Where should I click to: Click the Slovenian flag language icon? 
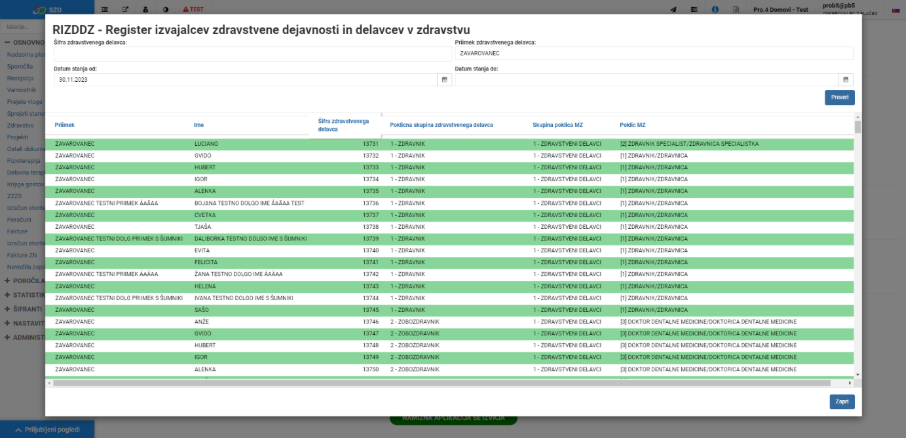point(895,9)
